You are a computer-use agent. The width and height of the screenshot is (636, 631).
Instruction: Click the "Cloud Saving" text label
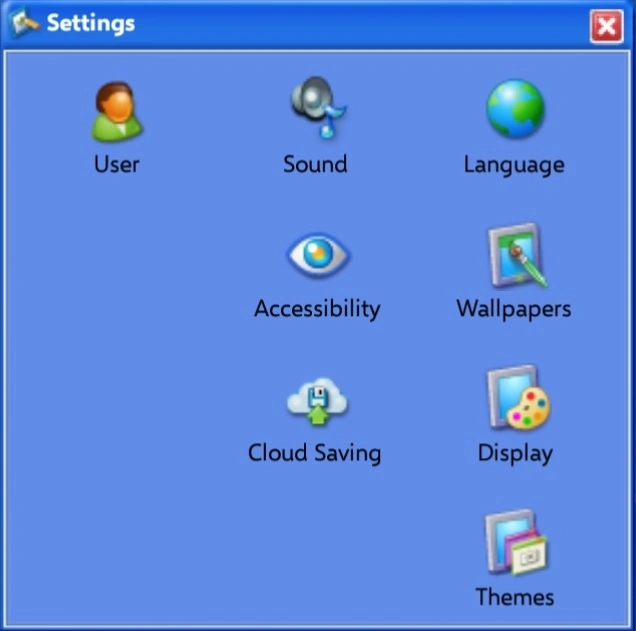coord(314,453)
